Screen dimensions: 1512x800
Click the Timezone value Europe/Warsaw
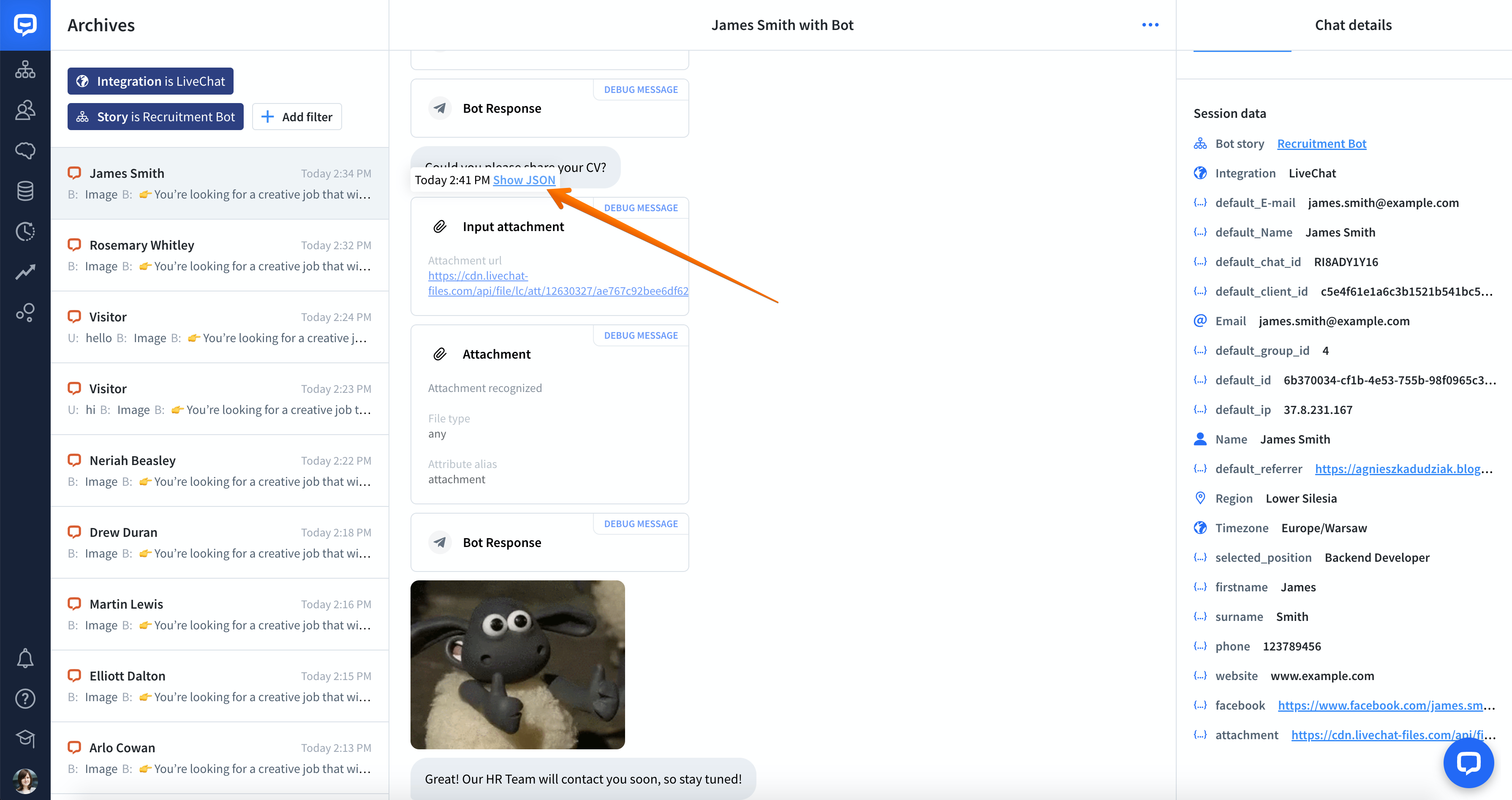(1324, 528)
